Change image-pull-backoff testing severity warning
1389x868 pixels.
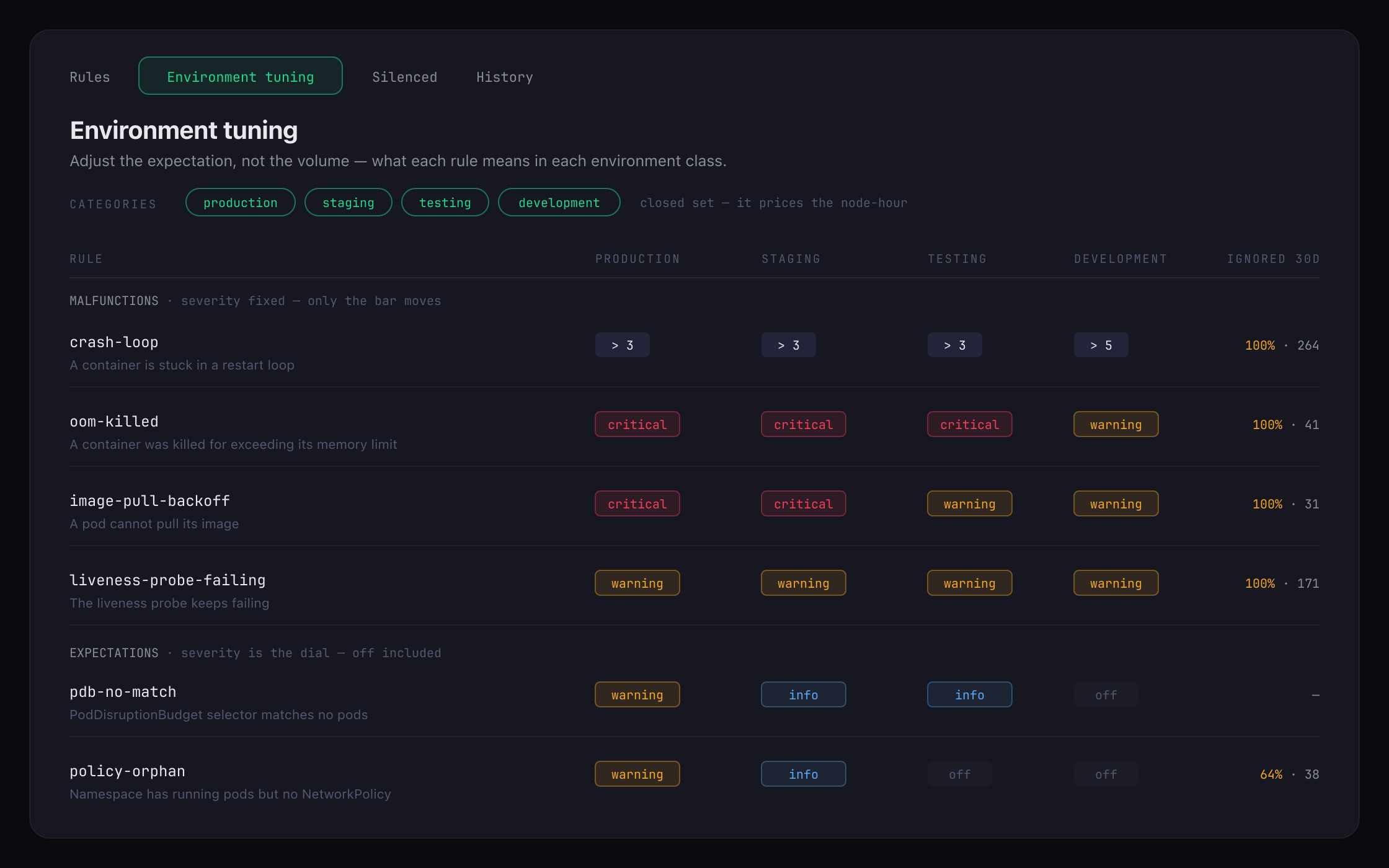click(x=970, y=504)
